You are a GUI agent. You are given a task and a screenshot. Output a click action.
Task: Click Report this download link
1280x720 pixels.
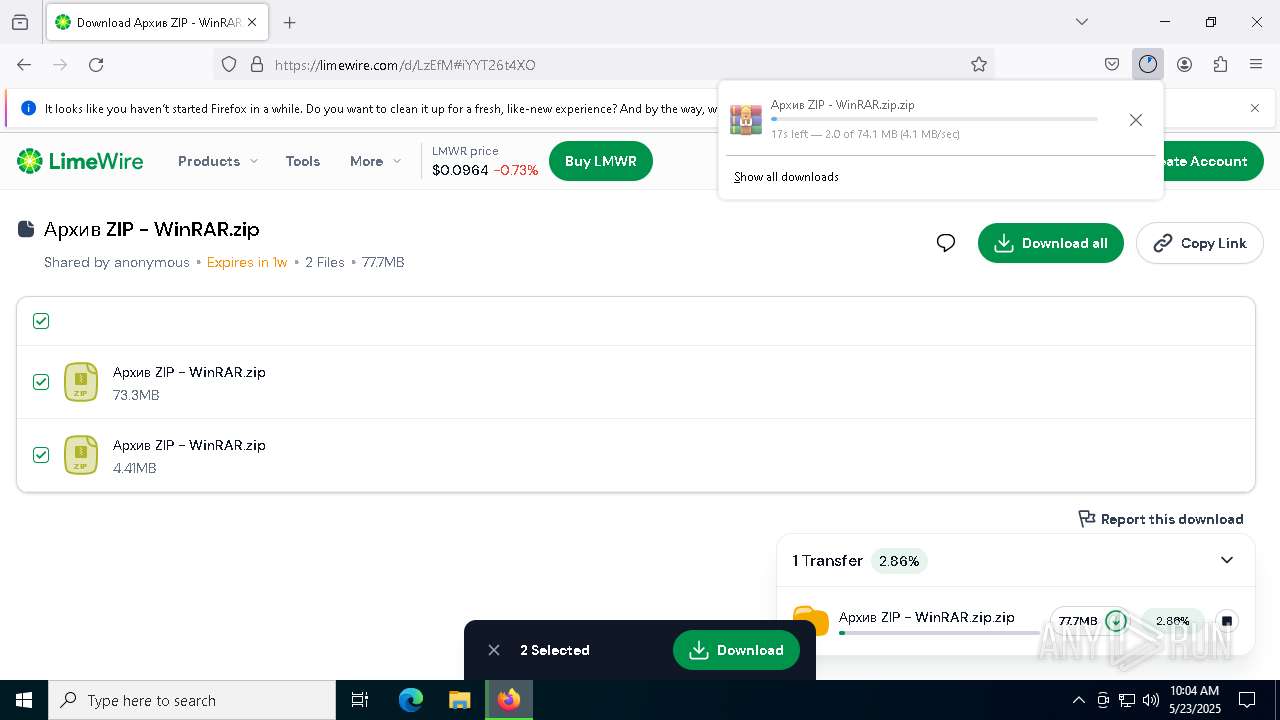click(1161, 519)
